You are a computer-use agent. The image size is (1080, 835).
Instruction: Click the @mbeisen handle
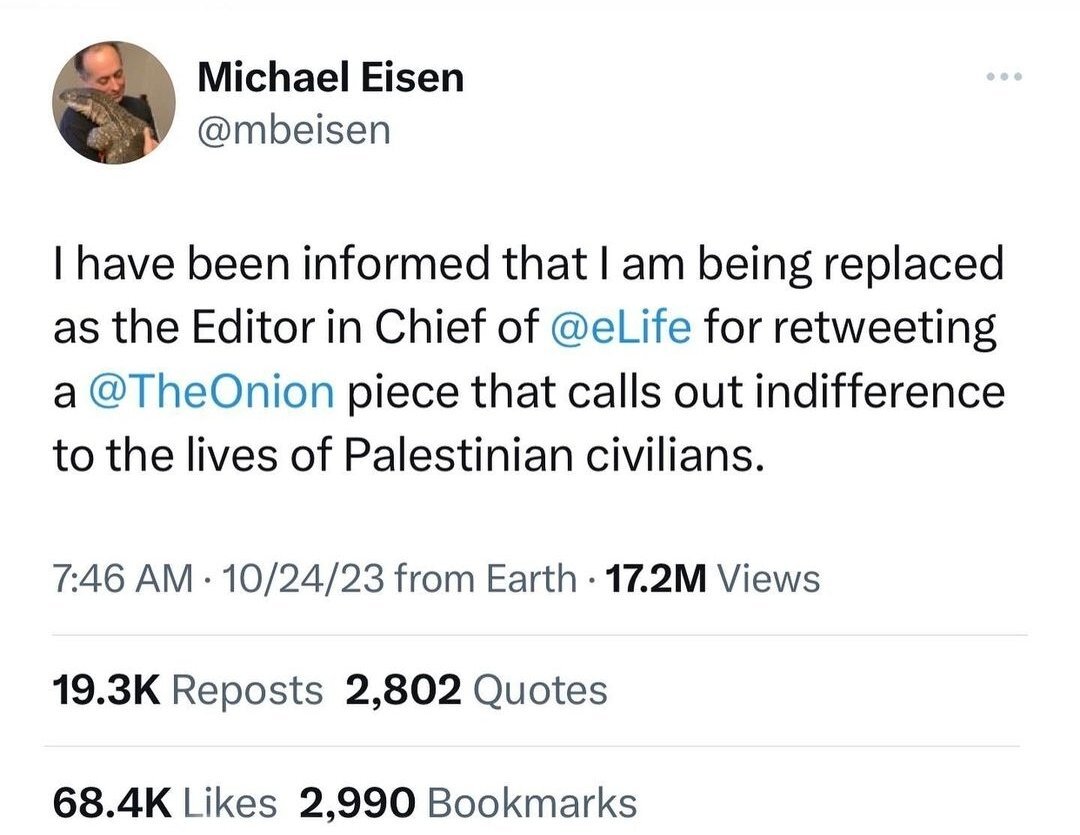tap(294, 129)
